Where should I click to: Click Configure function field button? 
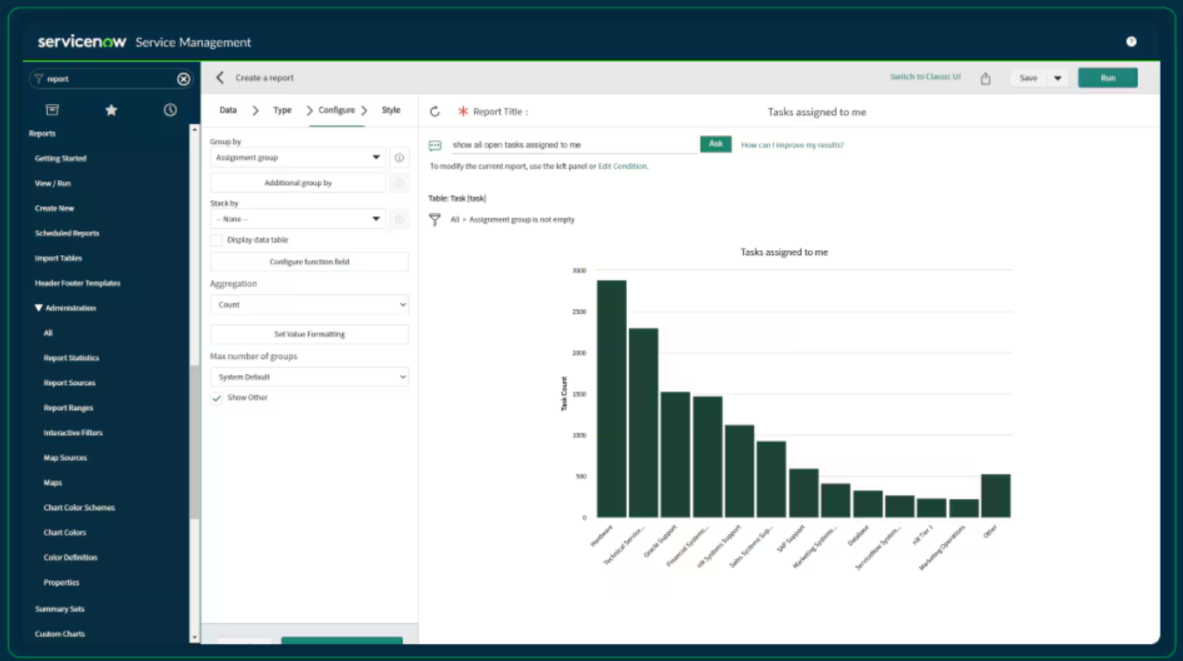coord(309,262)
